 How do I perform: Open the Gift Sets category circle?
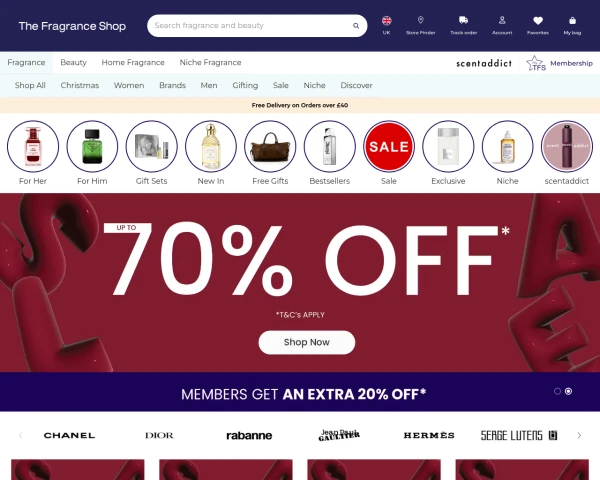click(x=152, y=146)
